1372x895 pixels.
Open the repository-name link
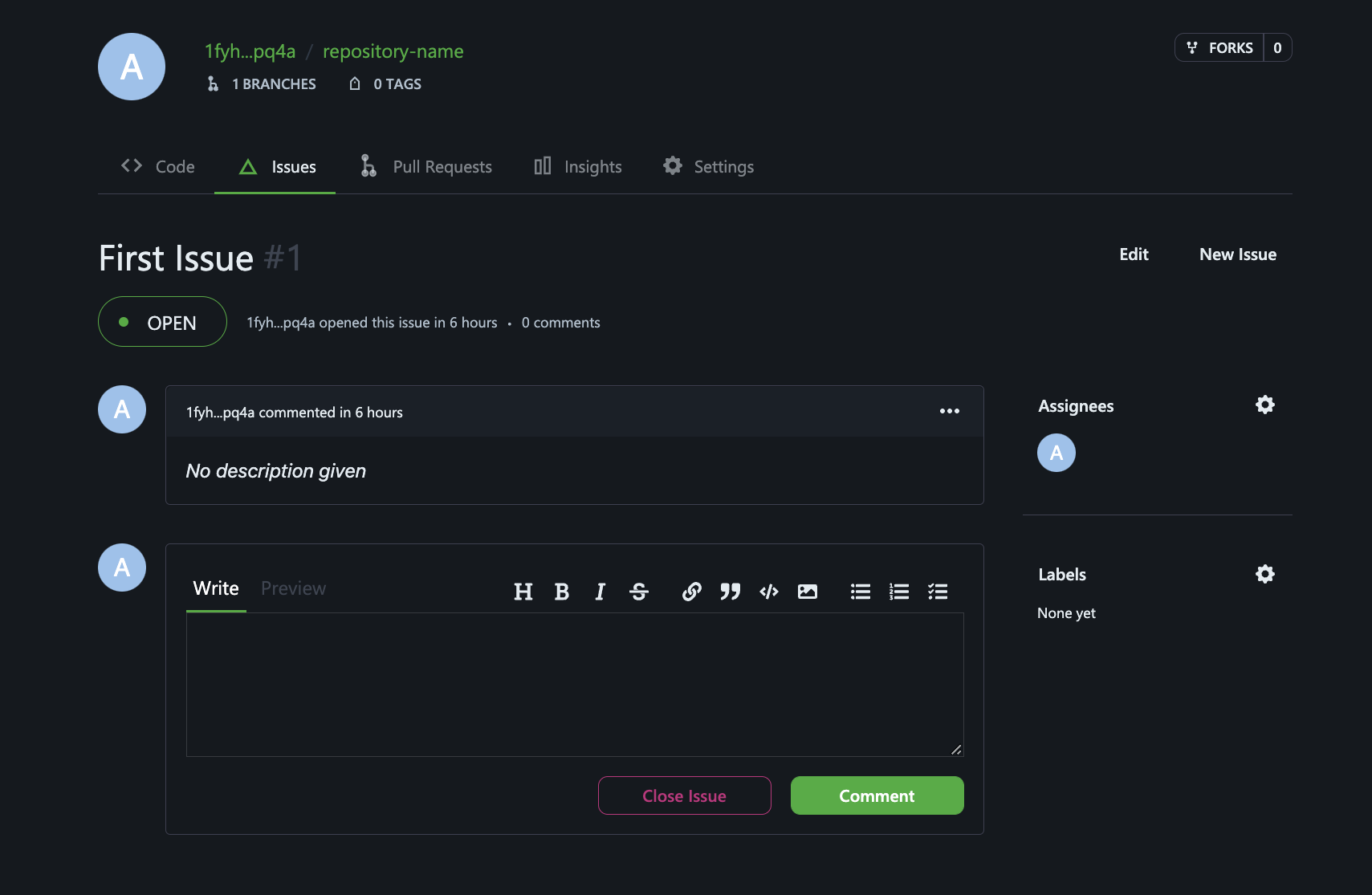pyautogui.click(x=393, y=51)
